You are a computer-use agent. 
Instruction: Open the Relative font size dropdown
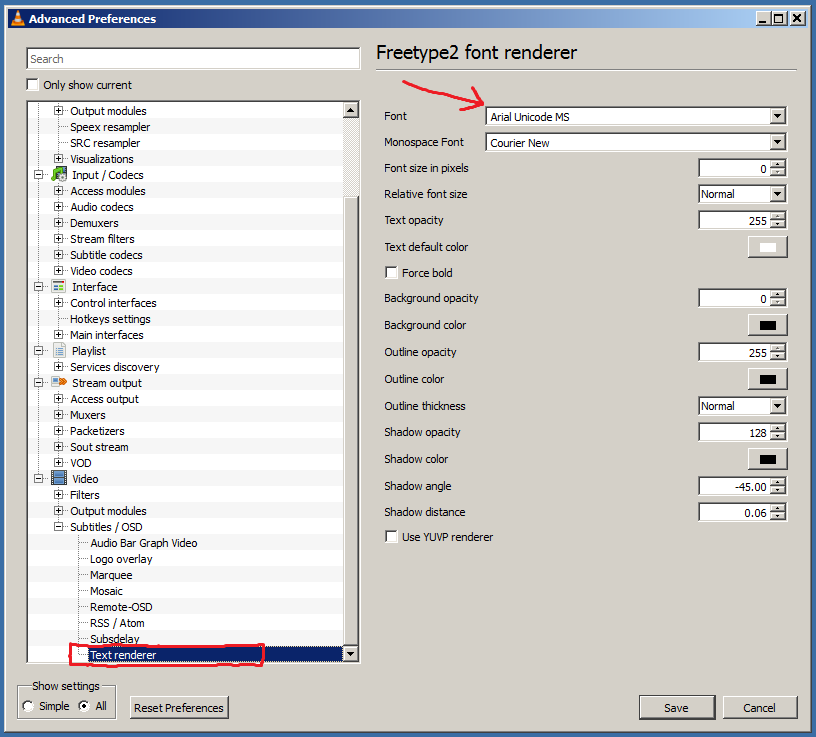coord(780,193)
